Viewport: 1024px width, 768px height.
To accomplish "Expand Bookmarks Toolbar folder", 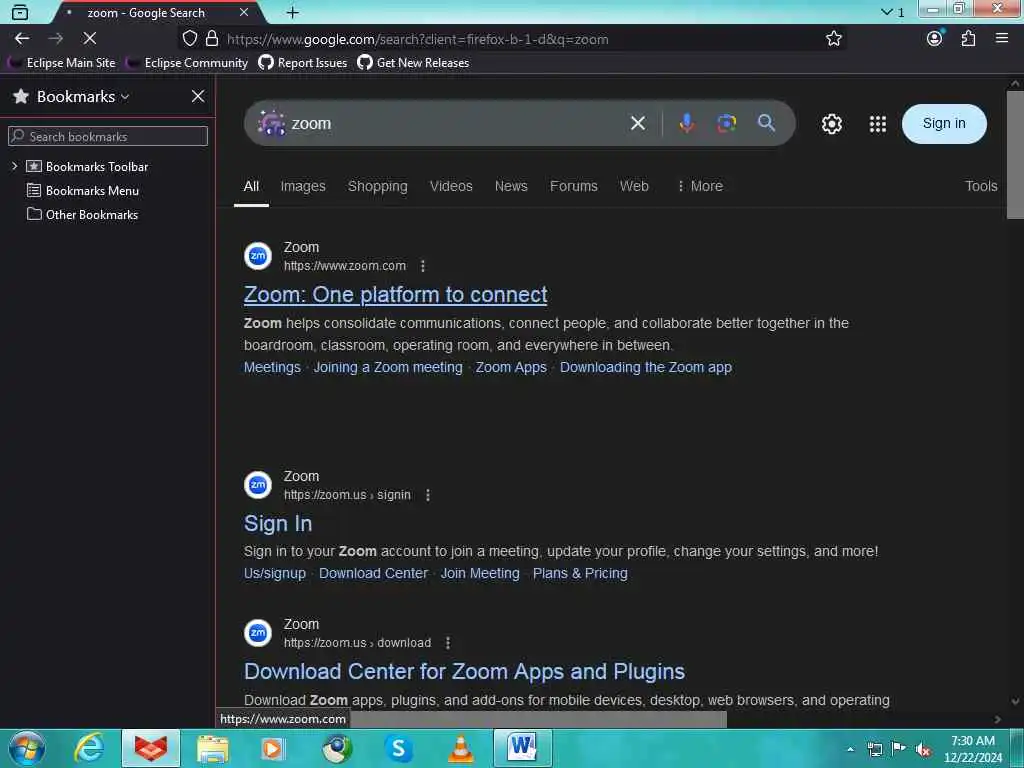I will point(14,166).
